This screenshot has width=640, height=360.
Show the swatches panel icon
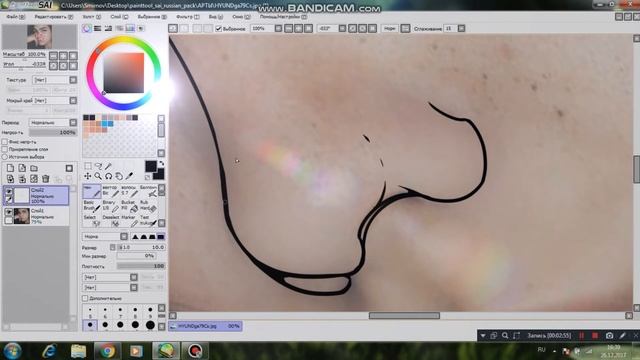click(130, 28)
